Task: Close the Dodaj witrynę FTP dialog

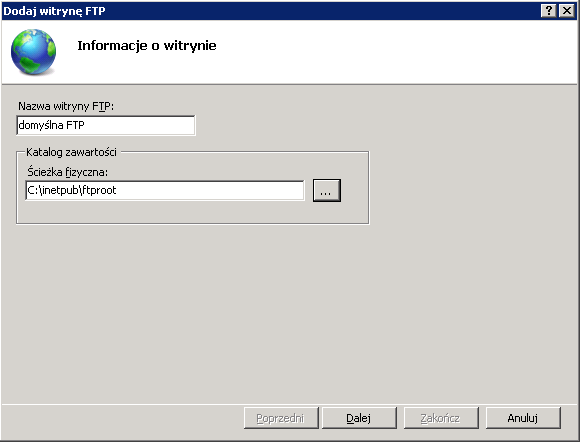Action: pos(567,10)
